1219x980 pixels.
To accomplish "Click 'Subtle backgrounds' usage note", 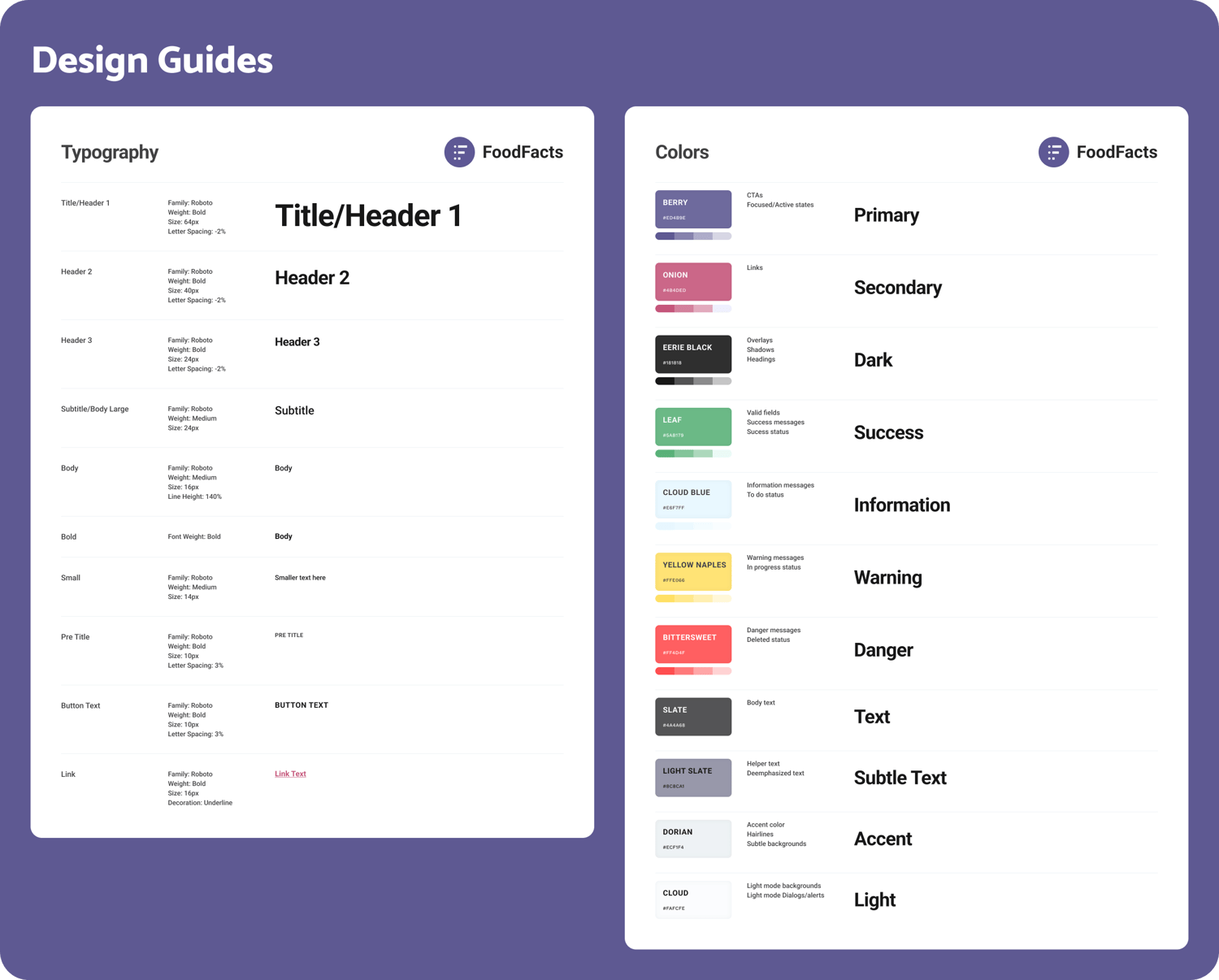I will (776, 844).
